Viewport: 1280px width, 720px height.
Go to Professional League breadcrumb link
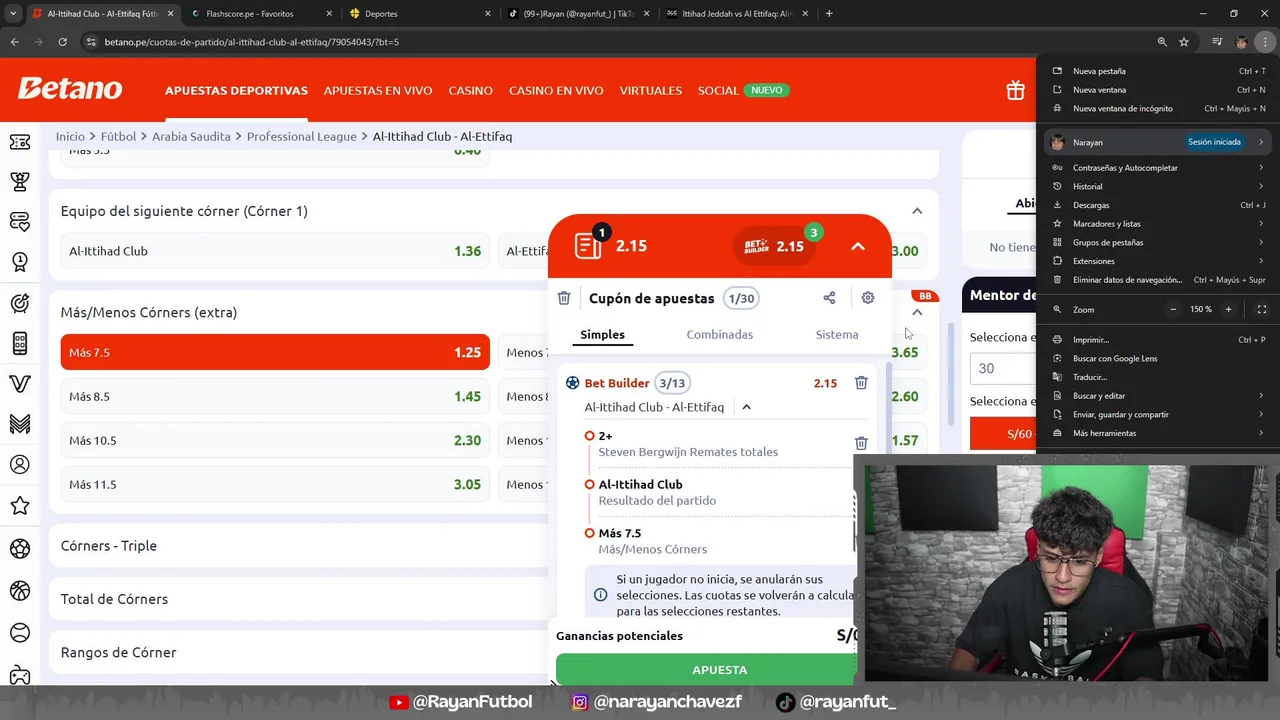[x=302, y=136]
